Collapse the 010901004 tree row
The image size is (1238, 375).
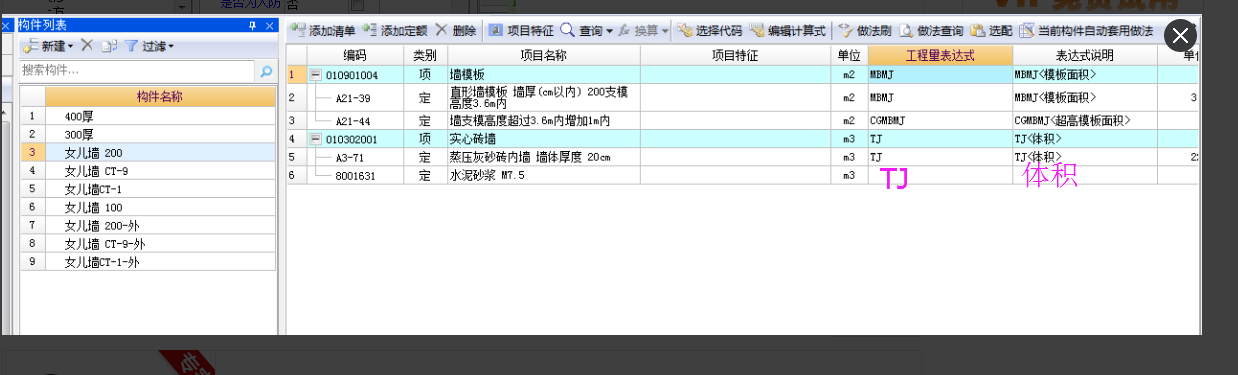(316, 75)
